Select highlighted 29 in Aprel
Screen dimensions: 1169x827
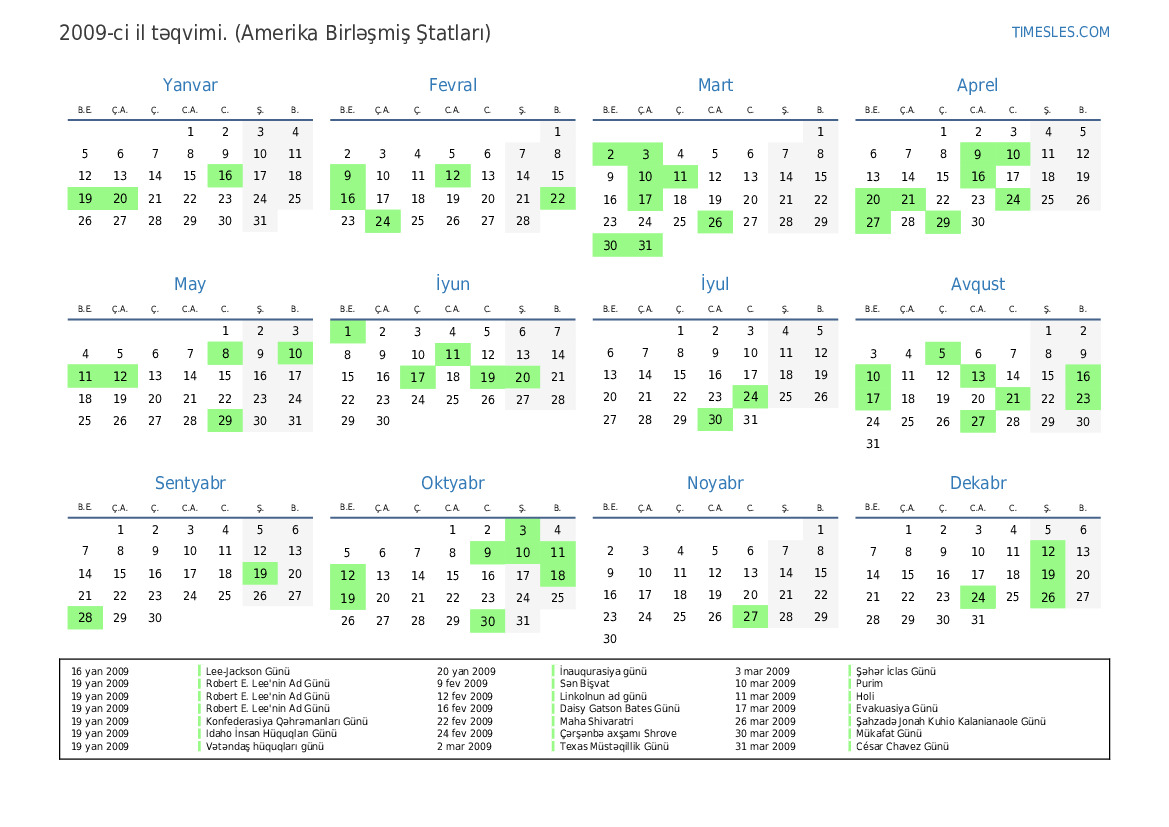coord(942,222)
